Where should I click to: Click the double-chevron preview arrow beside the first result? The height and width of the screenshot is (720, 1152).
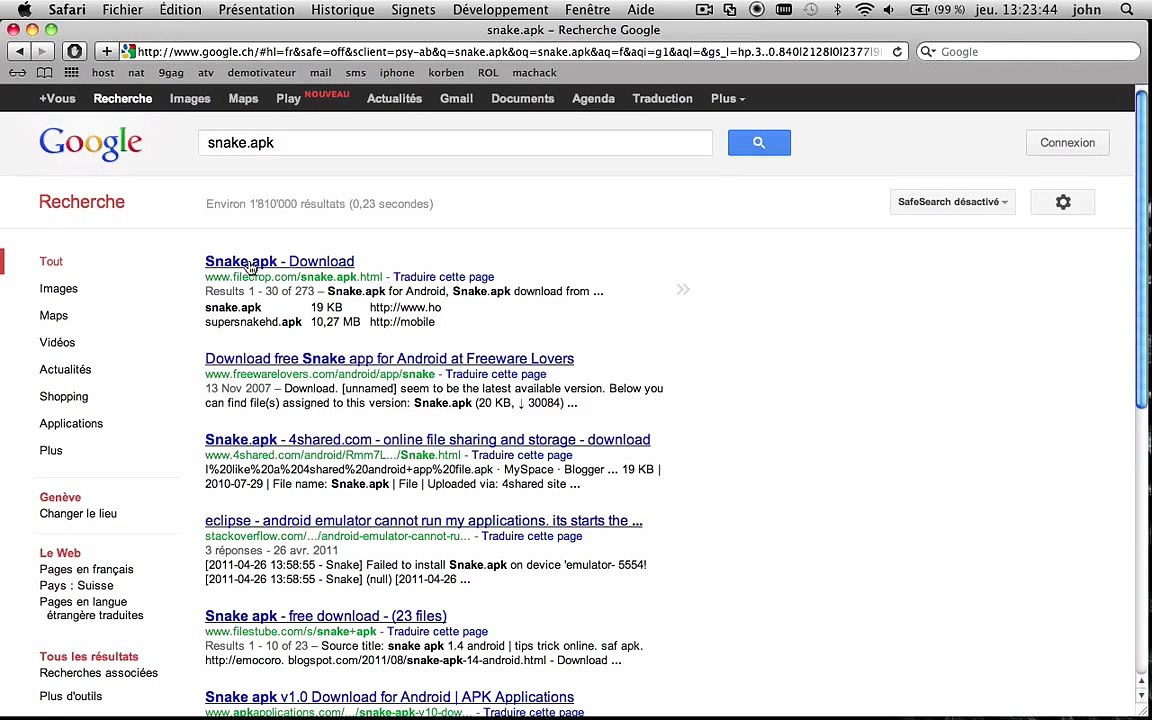[x=683, y=289]
